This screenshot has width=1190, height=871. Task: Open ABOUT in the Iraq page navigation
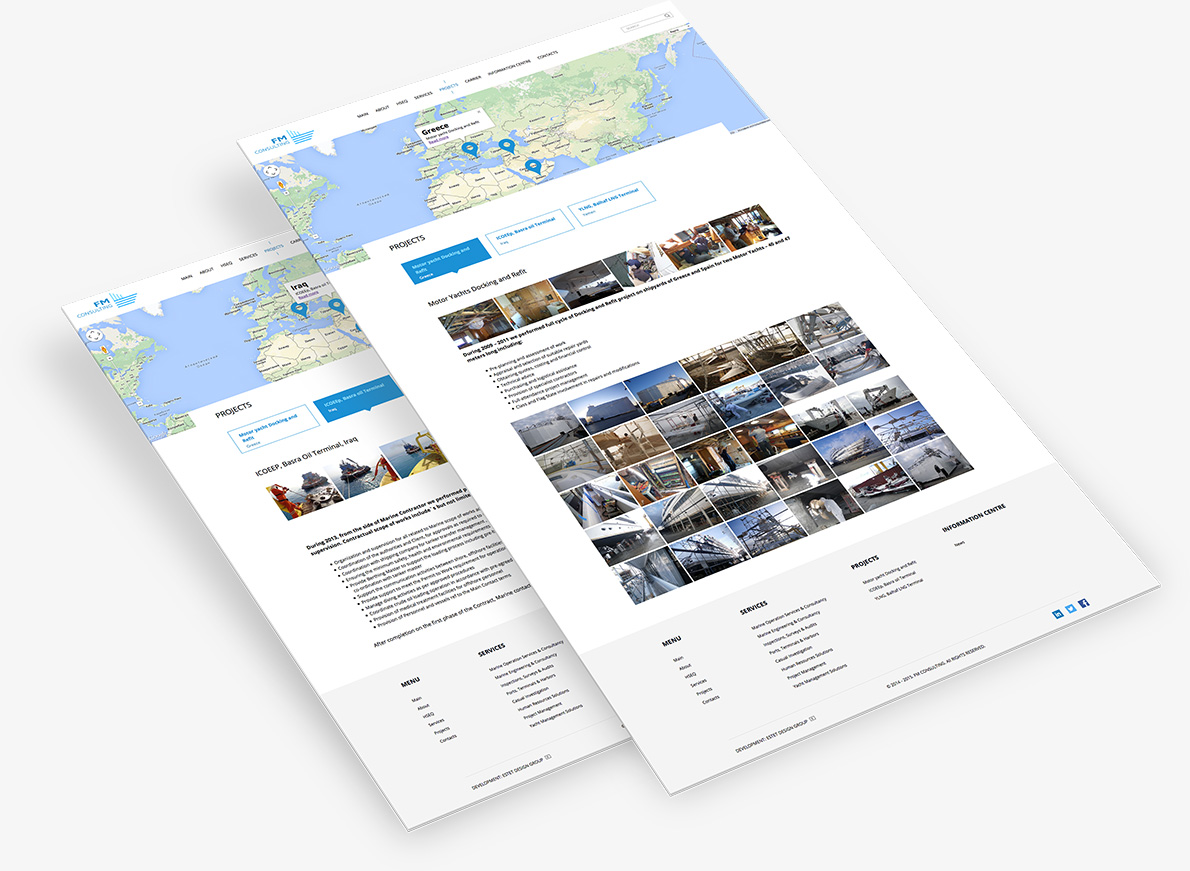[x=206, y=271]
